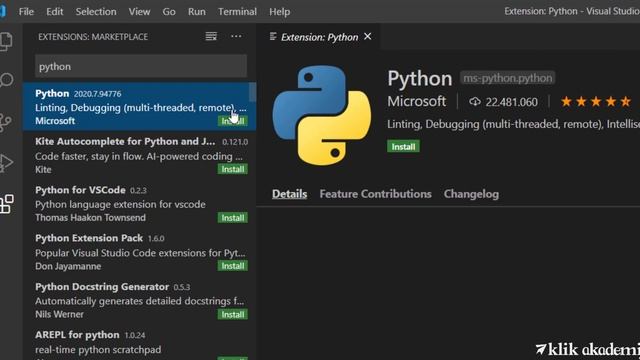Click the download count cloud icon
Image resolution: width=640 pixels, height=360 pixels.
(x=475, y=102)
